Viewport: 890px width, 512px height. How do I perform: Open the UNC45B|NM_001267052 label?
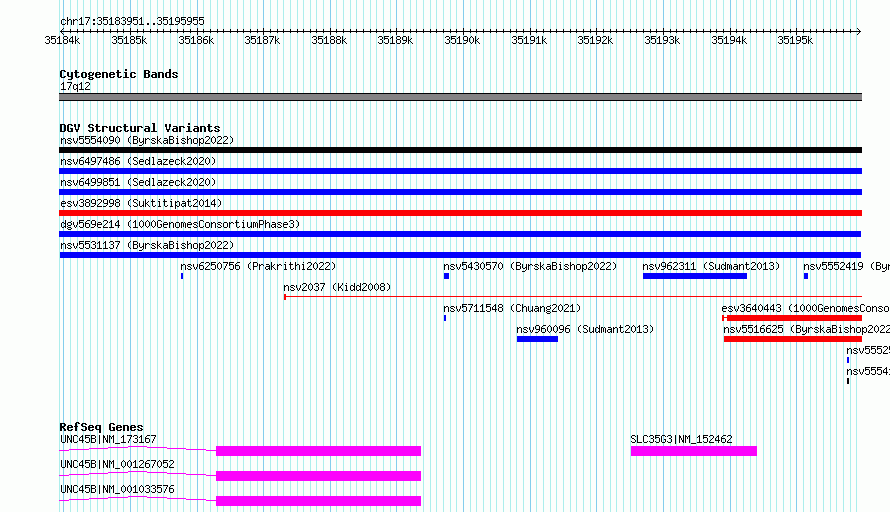click(117, 464)
